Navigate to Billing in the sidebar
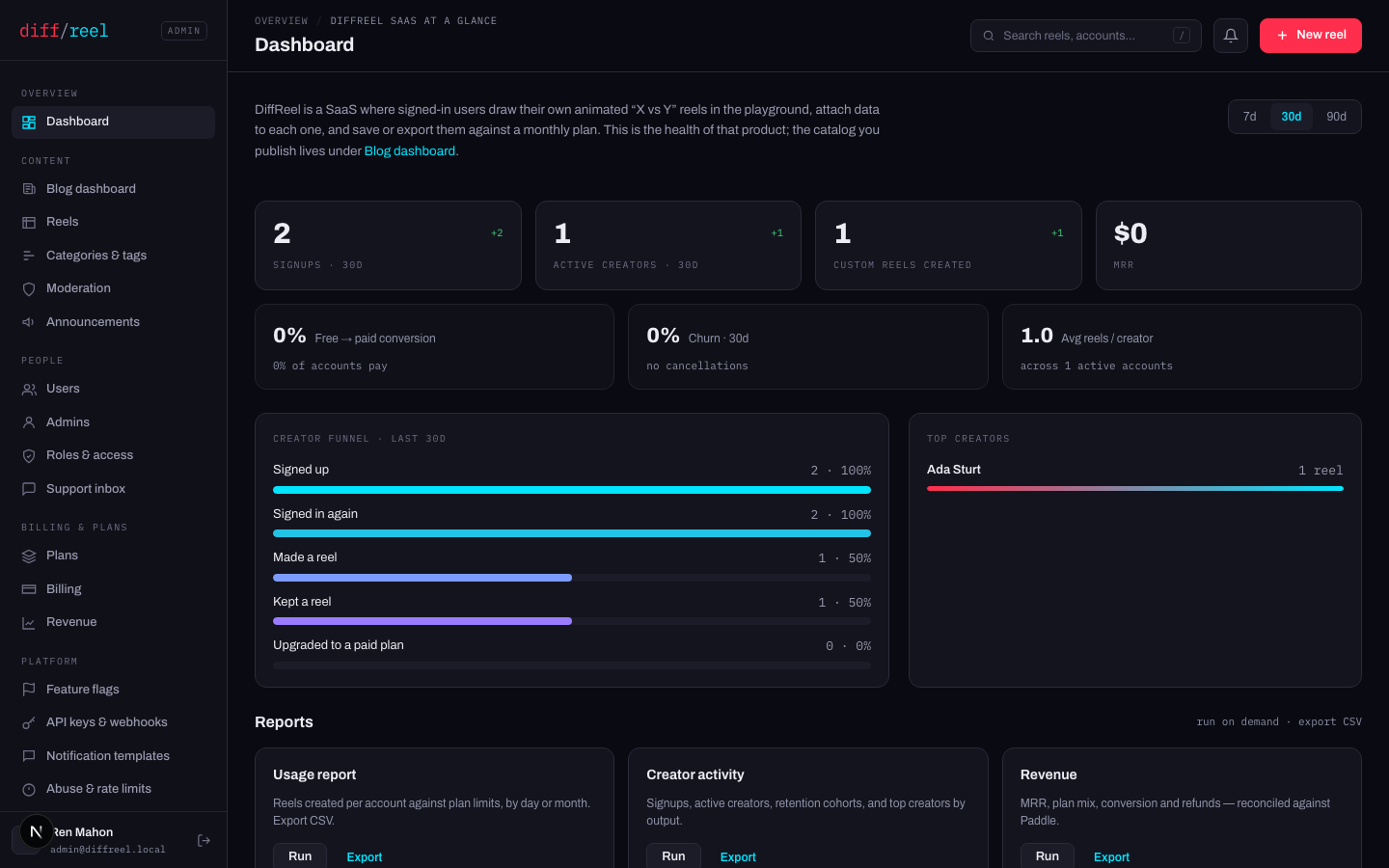1389x868 pixels. point(113,589)
